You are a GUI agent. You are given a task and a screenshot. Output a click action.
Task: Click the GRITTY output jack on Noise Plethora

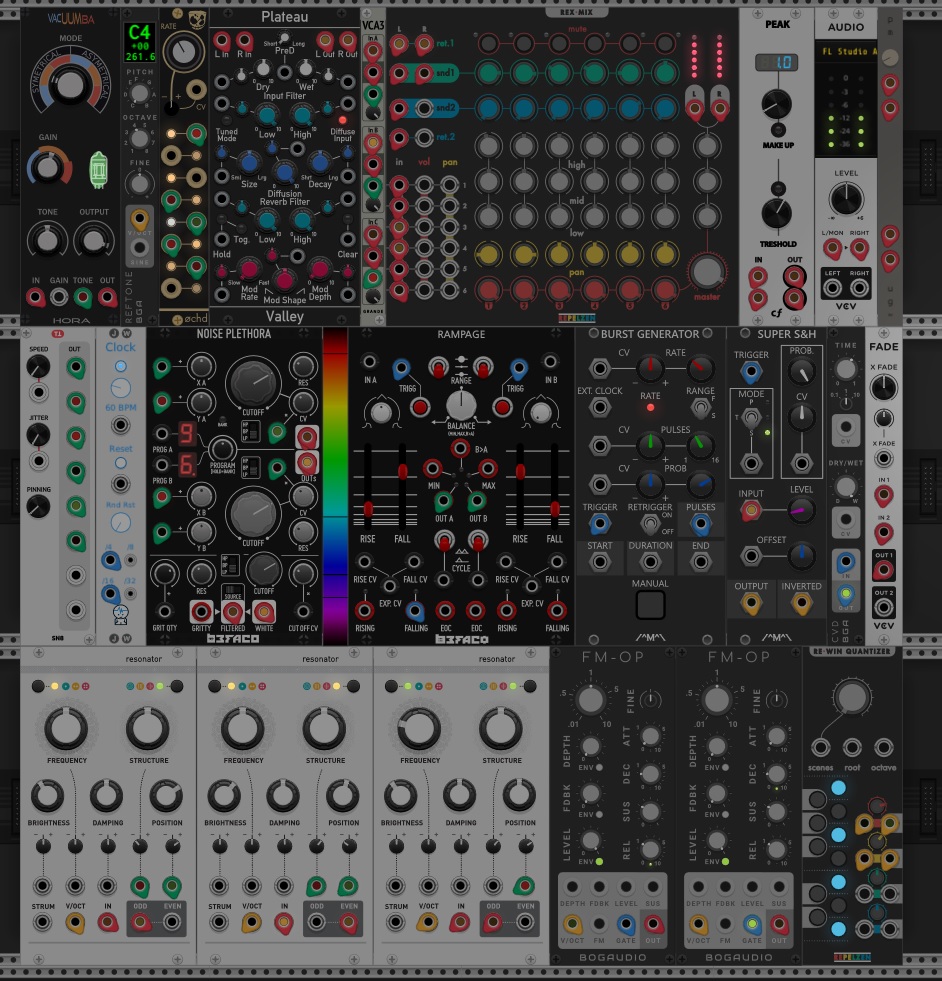tap(201, 612)
